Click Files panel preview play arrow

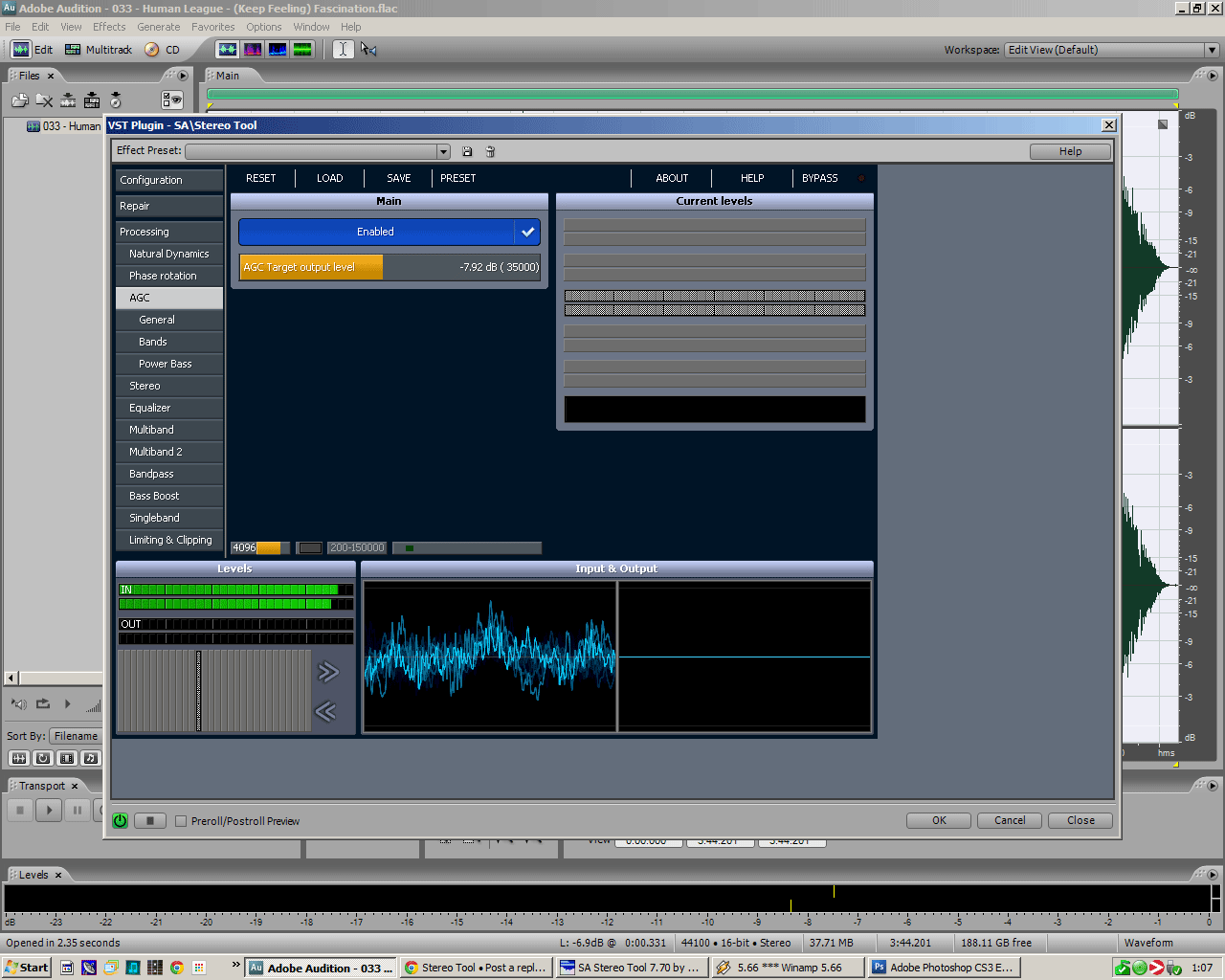click(68, 703)
